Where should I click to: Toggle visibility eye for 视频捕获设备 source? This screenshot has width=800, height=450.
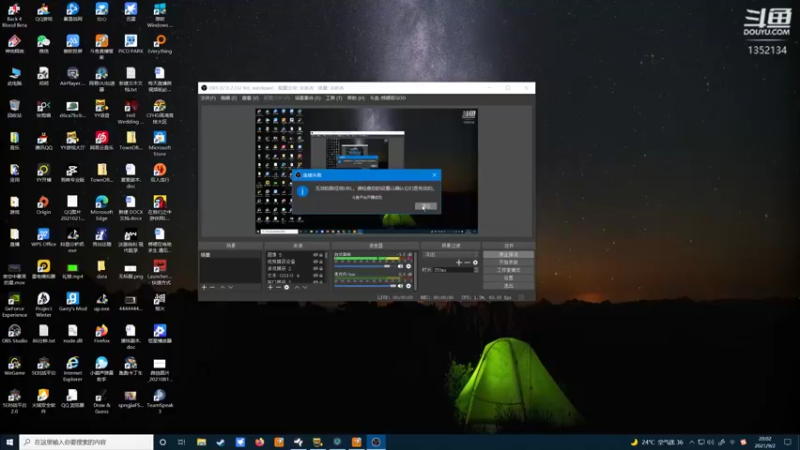click(x=315, y=261)
